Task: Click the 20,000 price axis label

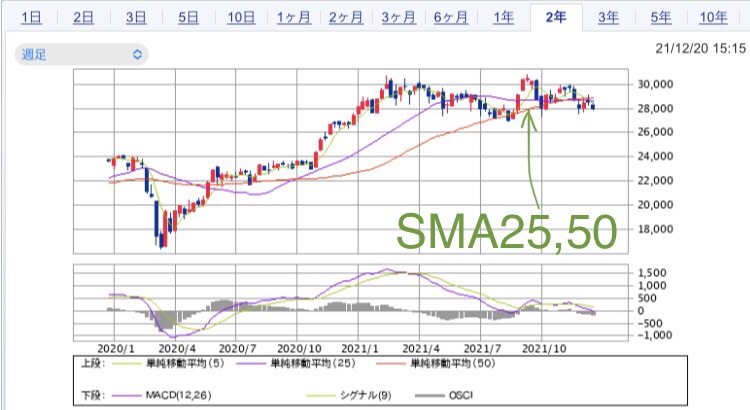Action: click(655, 205)
